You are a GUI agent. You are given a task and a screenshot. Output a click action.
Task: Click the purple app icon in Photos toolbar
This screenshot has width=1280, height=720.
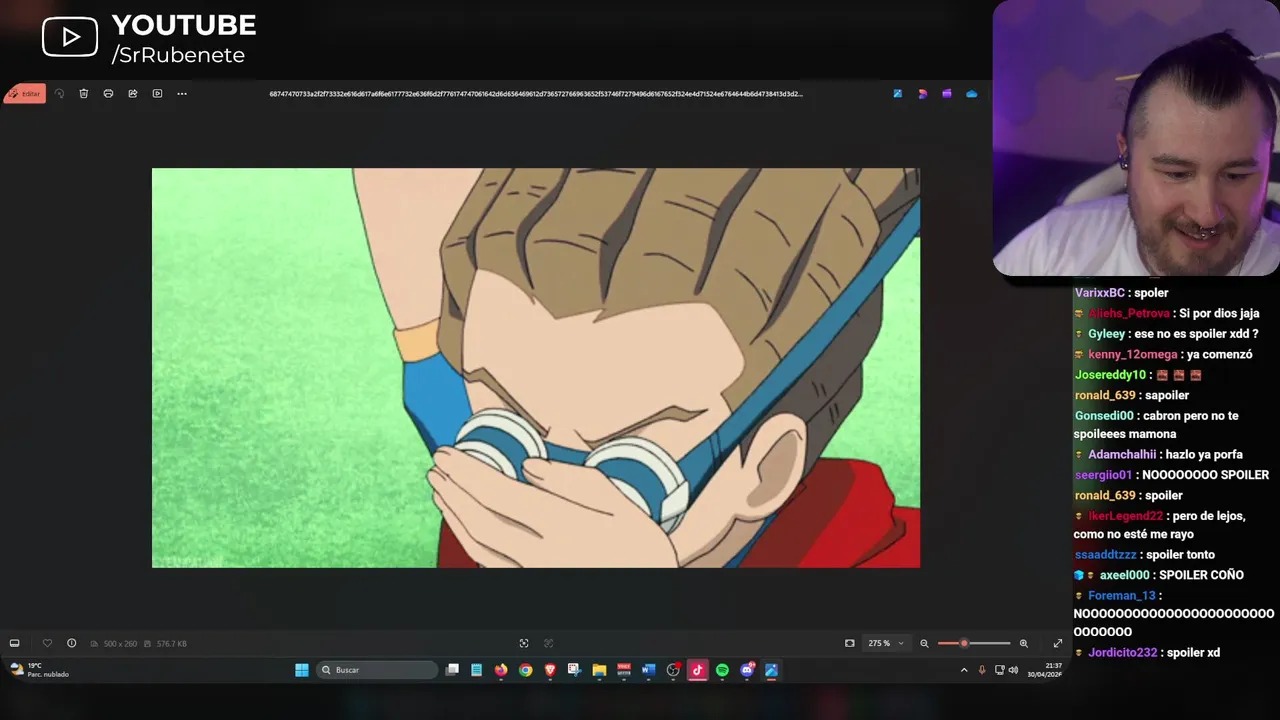(x=947, y=94)
